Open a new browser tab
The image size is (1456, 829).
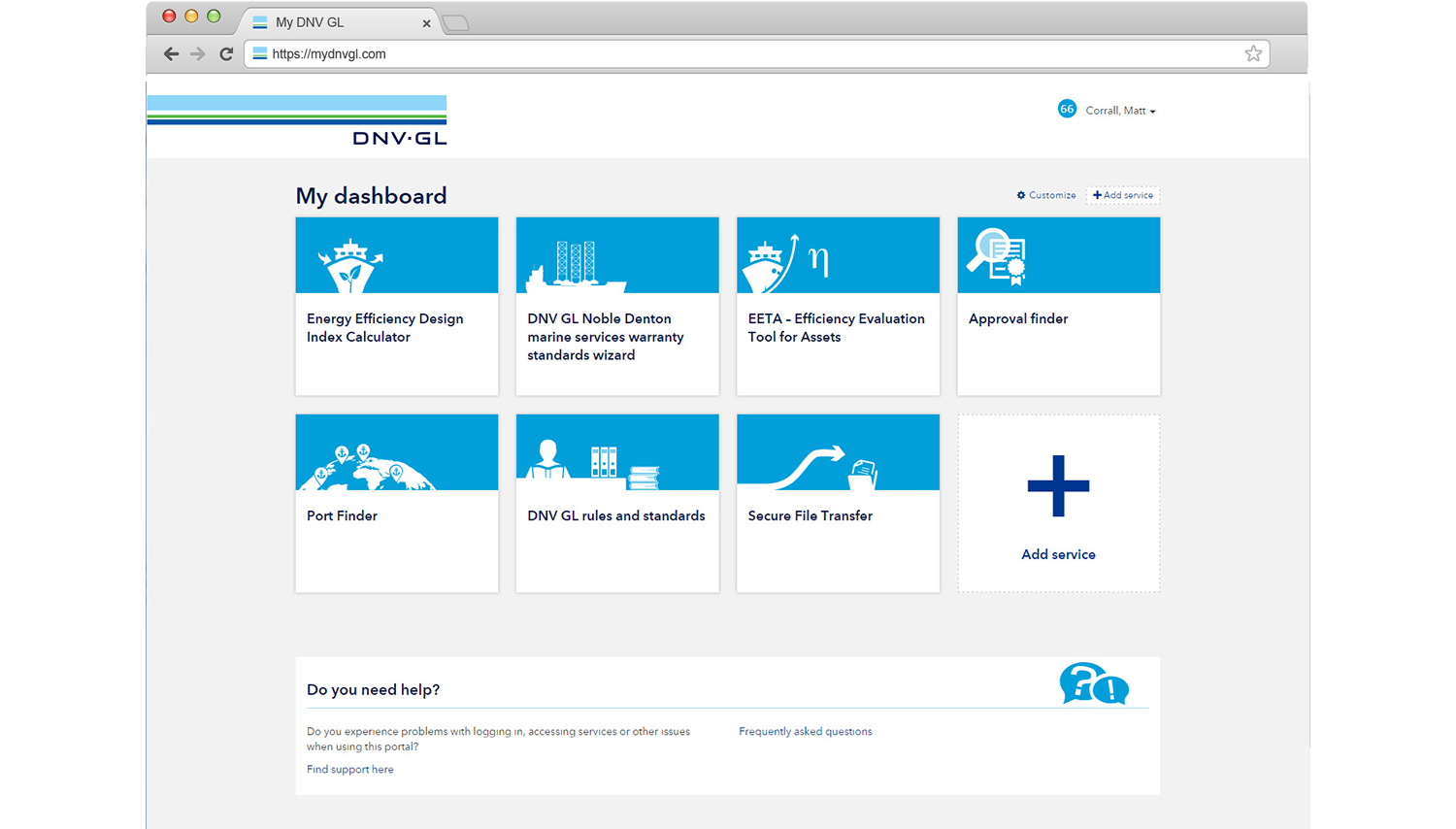point(455,23)
